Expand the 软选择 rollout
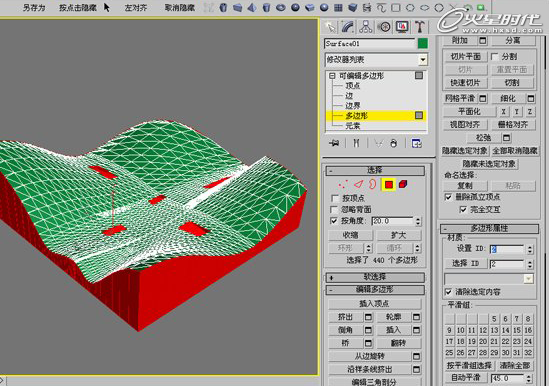The height and width of the screenshot is (386, 549). pyautogui.click(x=375, y=277)
